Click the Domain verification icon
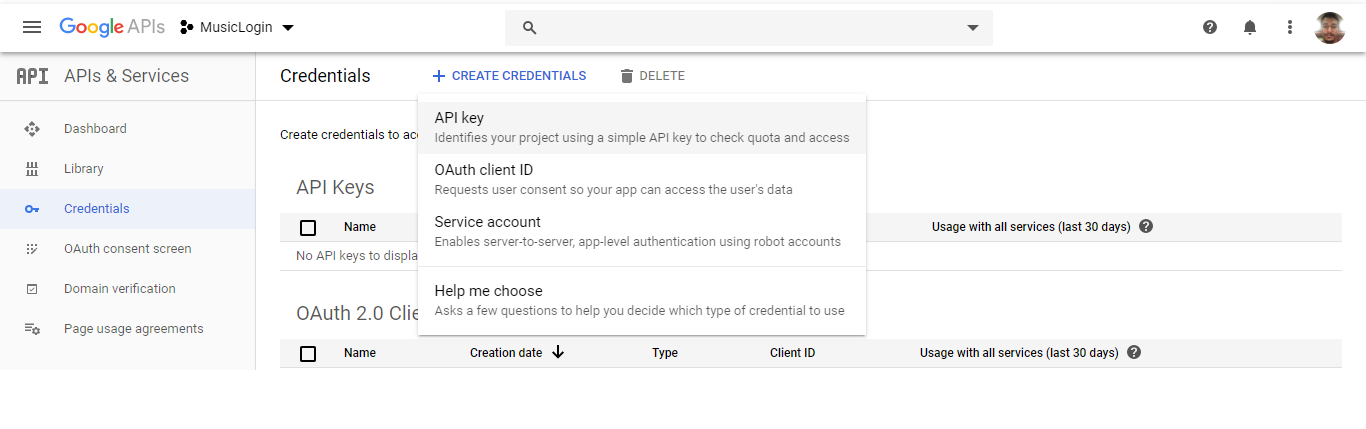The width and height of the screenshot is (1366, 429). point(32,289)
